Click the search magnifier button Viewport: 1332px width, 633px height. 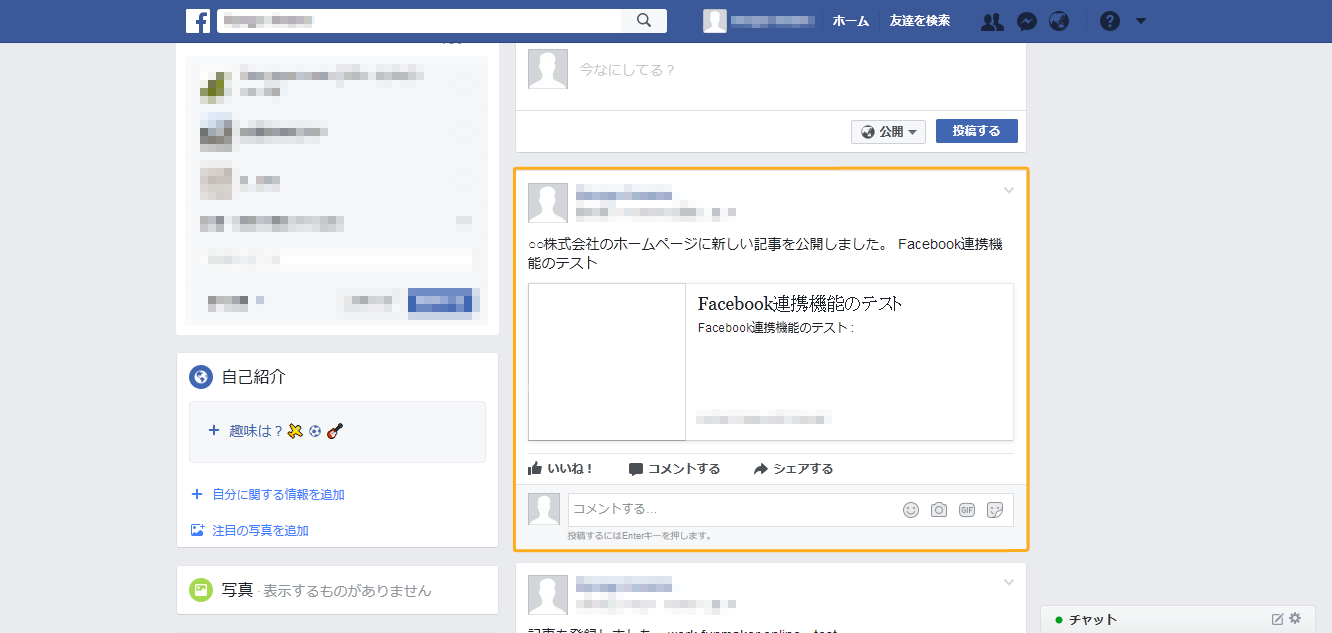[645, 21]
